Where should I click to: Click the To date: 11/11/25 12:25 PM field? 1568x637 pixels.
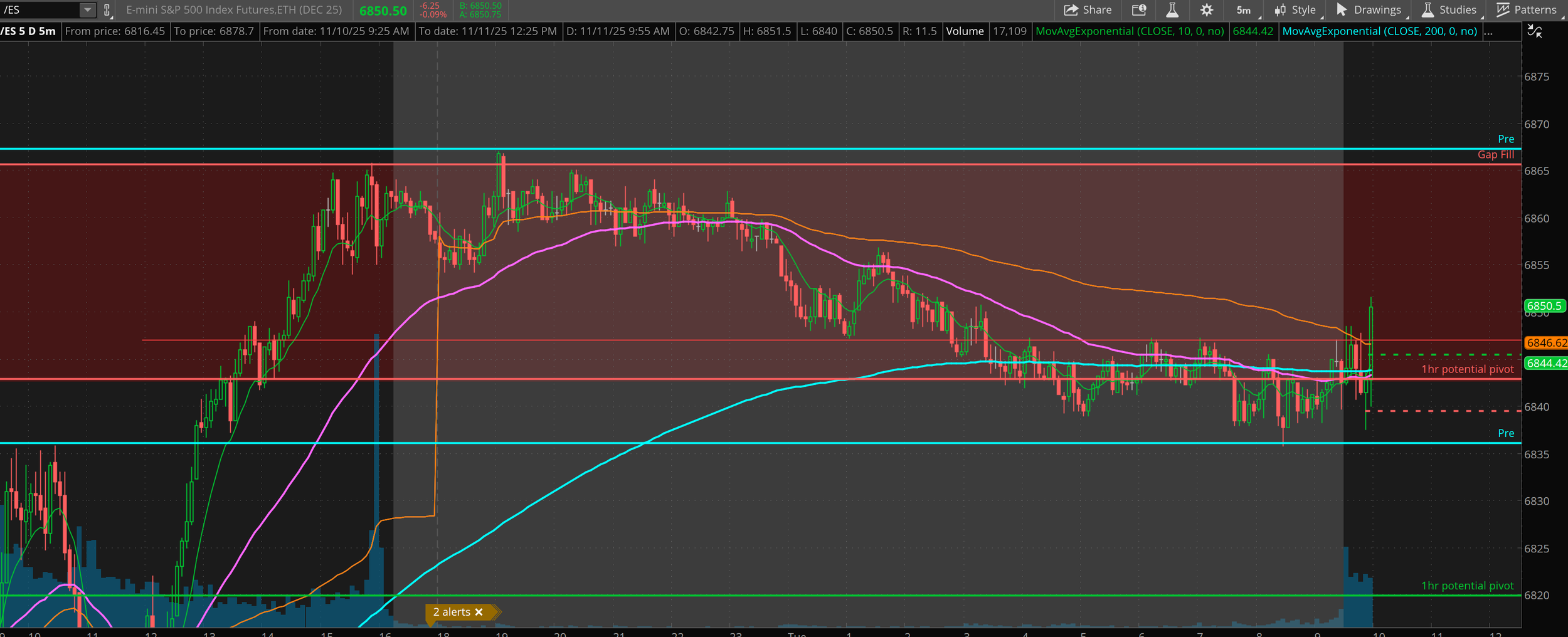(487, 31)
